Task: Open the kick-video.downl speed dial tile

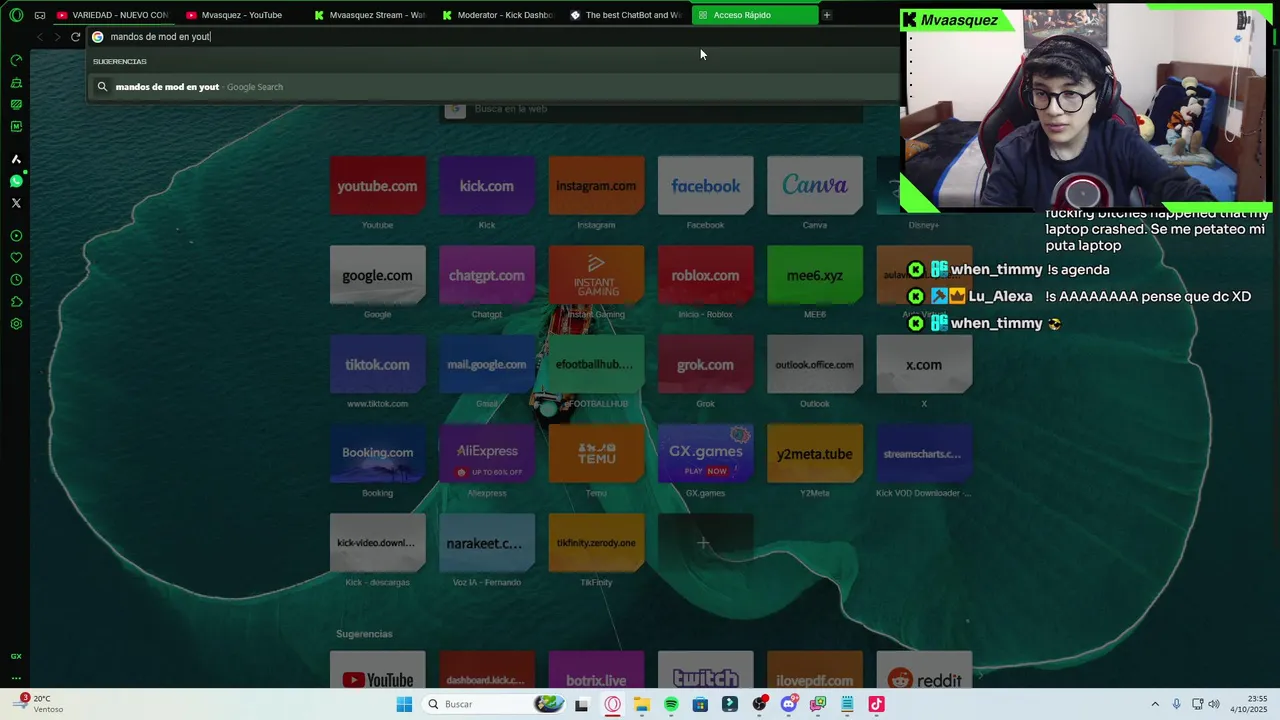Action: [x=377, y=543]
